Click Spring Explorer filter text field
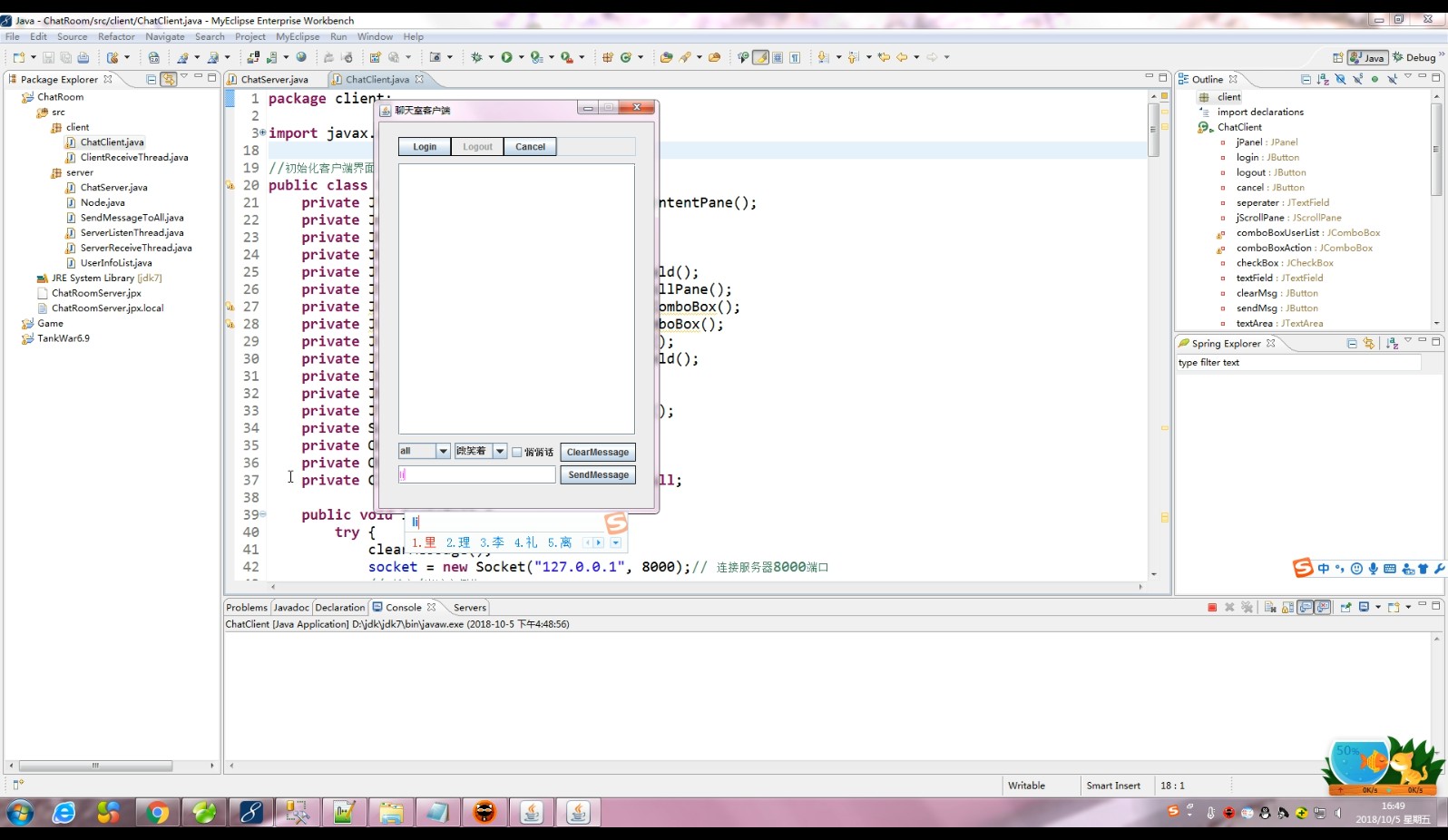This screenshot has height=840, width=1448. [1298, 362]
